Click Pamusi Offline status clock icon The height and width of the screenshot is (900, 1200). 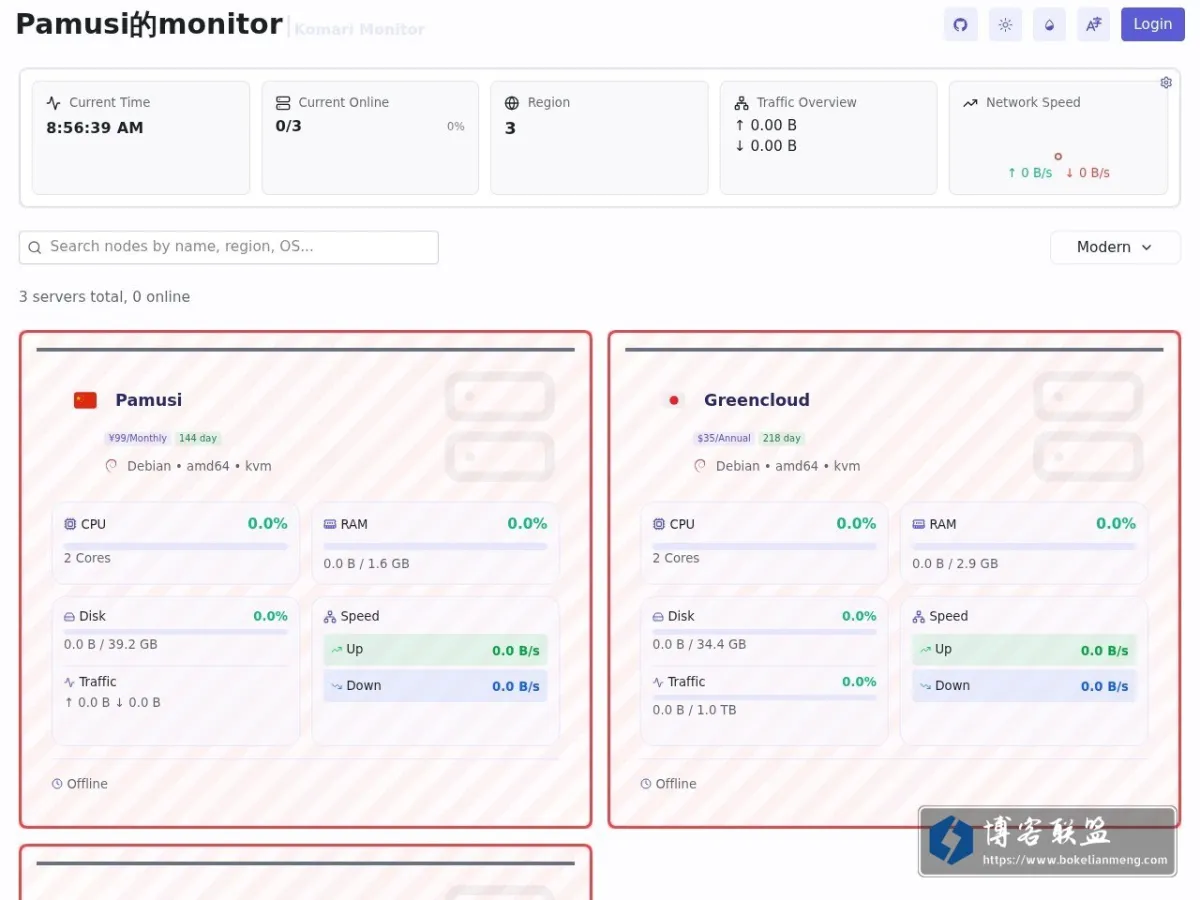click(x=57, y=784)
